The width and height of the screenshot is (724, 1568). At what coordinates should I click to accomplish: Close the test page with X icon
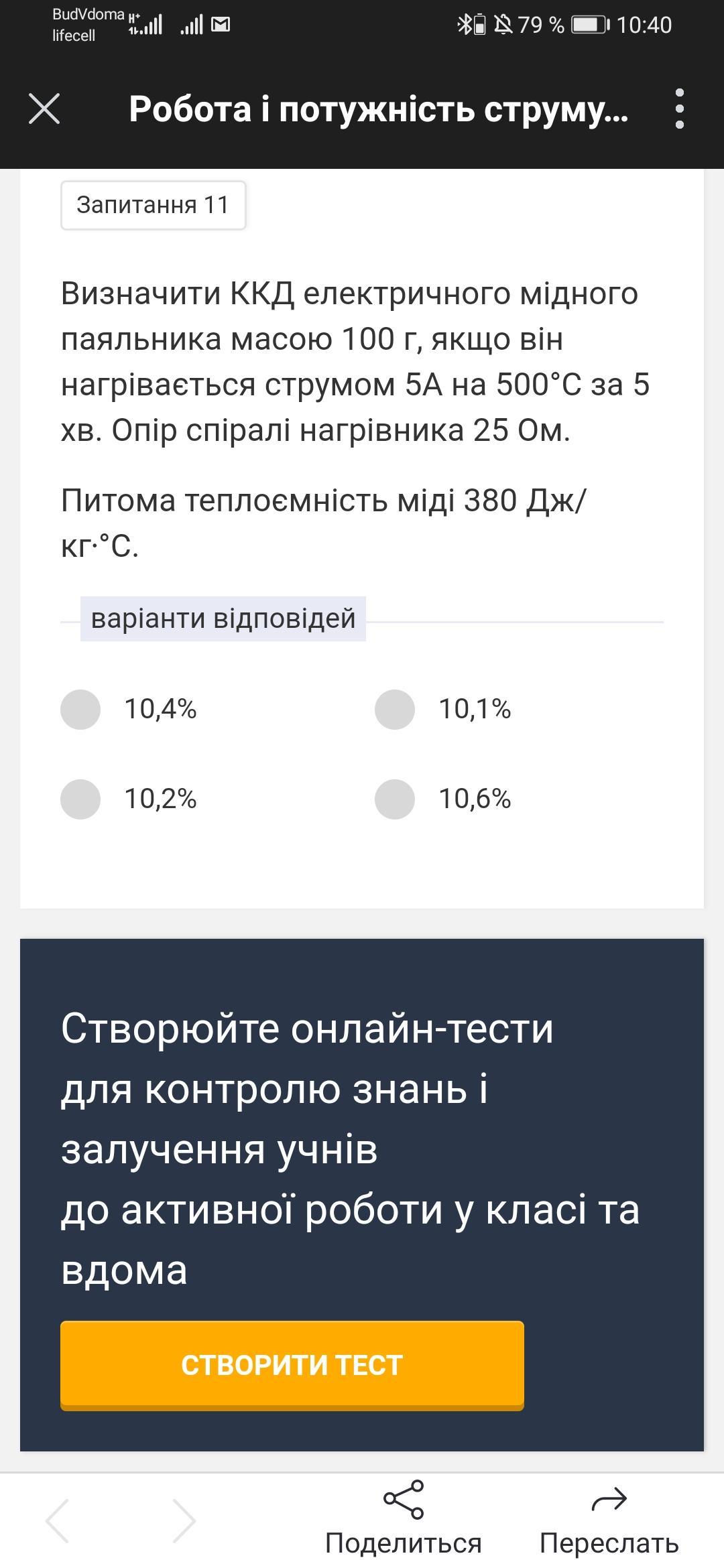(x=44, y=109)
